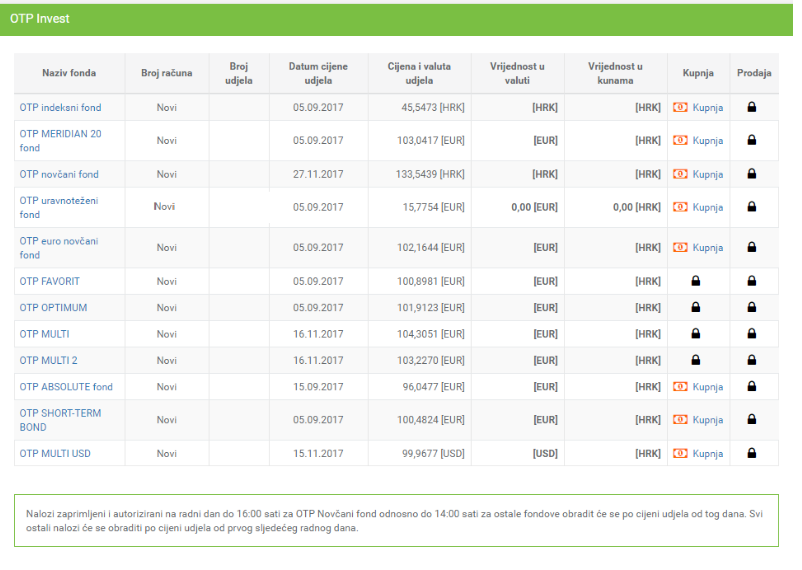Screen dimensions: 802x570
Task: Click the Prodaja lock for OTP MERIDIAN 20
Action: [x=752, y=140]
